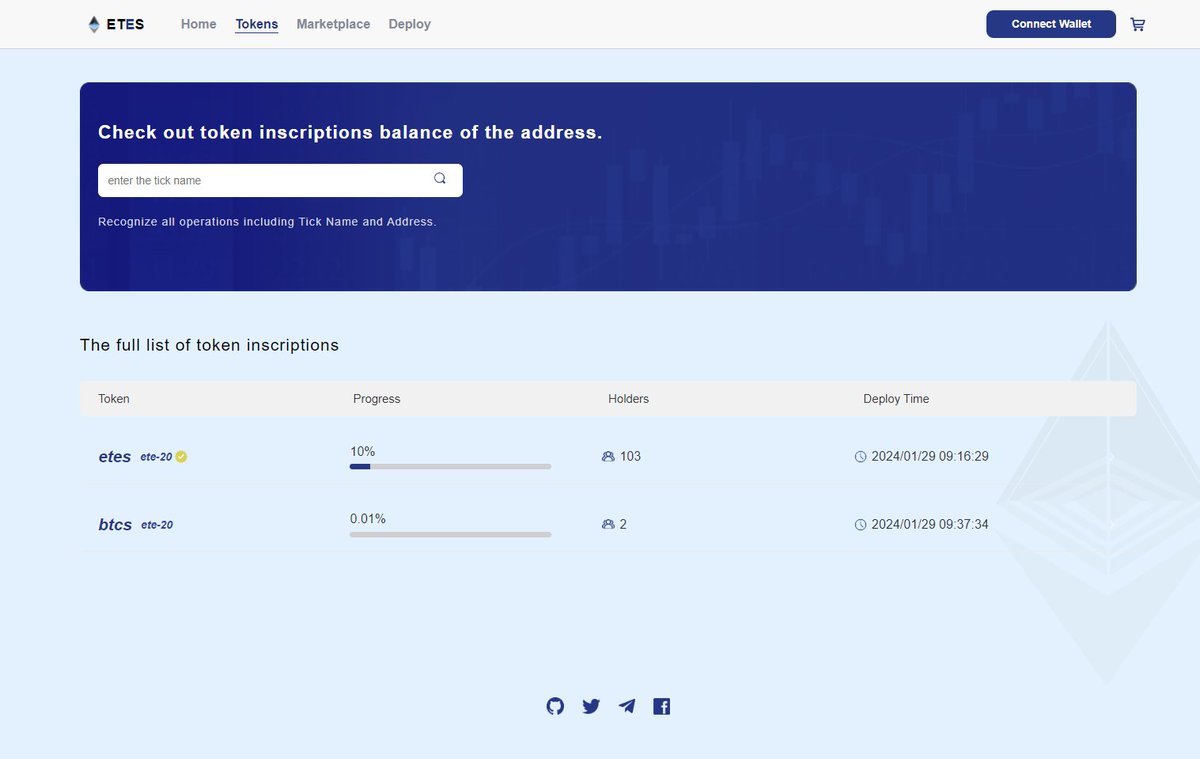
Task: Click the verified badge next to etes
Action: 181,456
